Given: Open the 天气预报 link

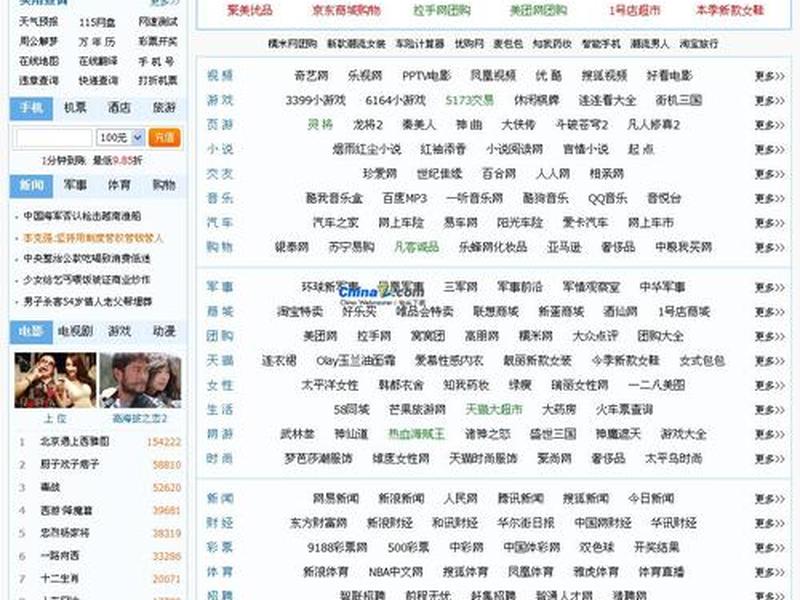Looking at the screenshot, I should coord(38,21).
